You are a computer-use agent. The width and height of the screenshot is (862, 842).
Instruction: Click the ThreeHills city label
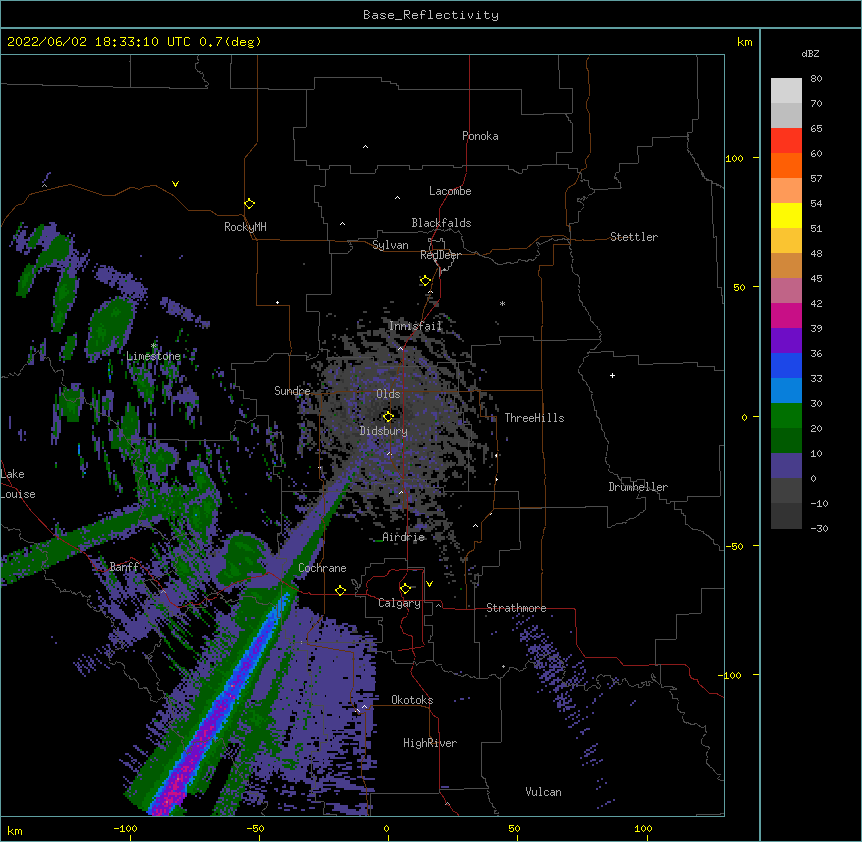point(534,418)
